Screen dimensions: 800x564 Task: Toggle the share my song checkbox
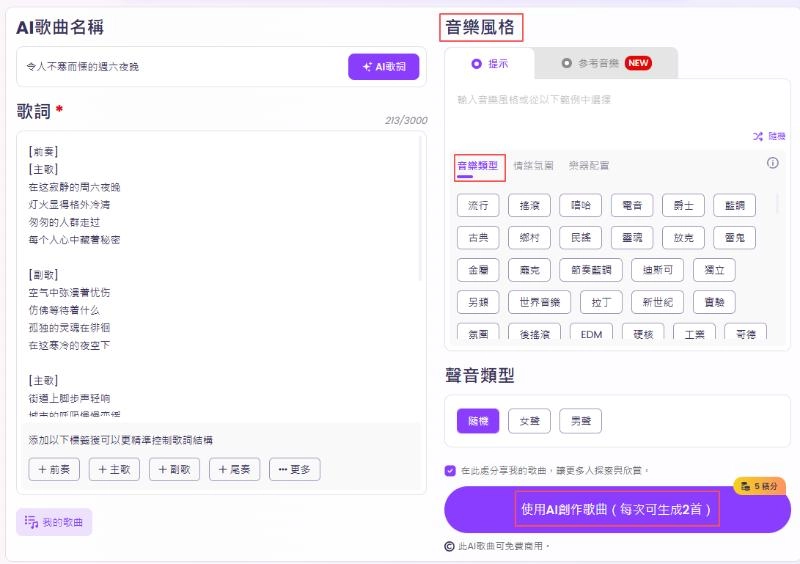coord(450,471)
